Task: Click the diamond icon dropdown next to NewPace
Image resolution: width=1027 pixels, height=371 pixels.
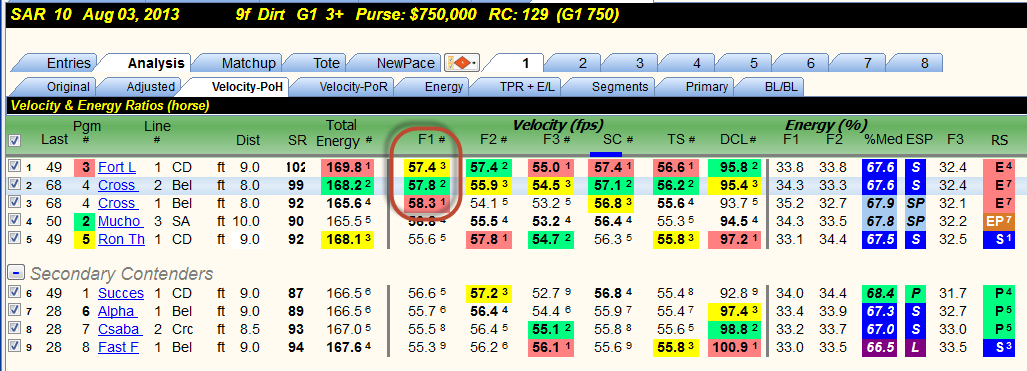Action: pyautogui.click(x=462, y=64)
